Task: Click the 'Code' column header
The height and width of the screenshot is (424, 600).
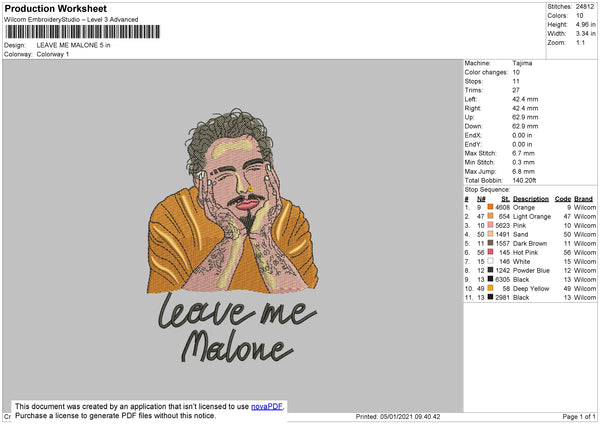Action: tap(562, 199)
